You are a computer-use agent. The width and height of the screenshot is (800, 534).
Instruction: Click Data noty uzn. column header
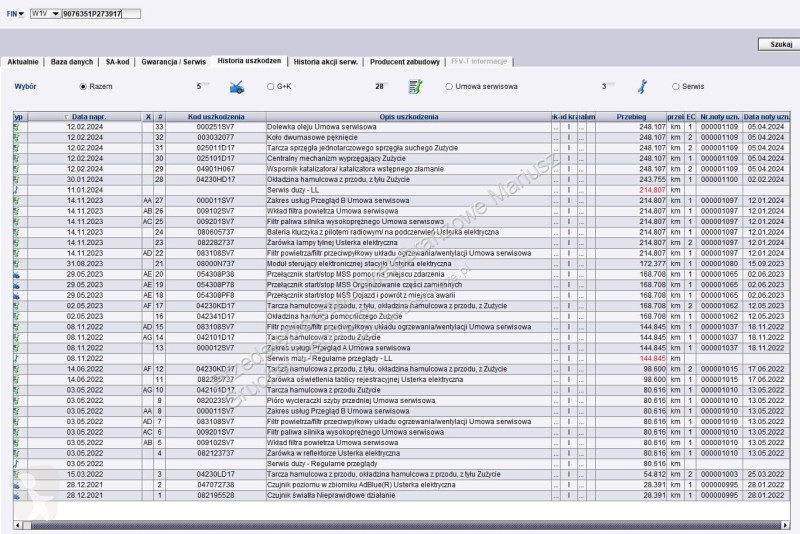tap(766, 117)
